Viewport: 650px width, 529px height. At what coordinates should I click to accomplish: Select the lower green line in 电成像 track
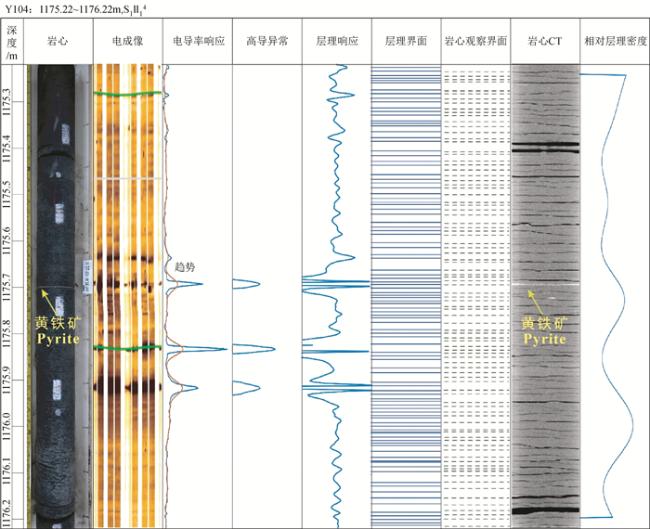pos(127,348)
